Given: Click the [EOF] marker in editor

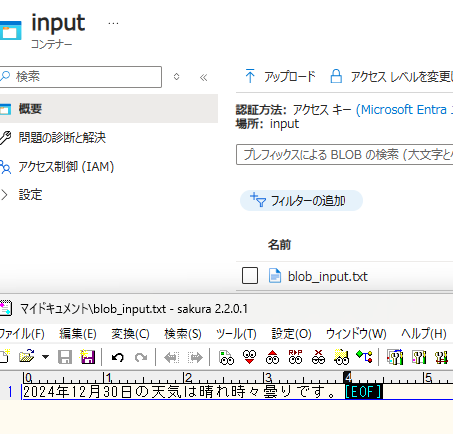Looking at the screenshot, I should pos(363,391).
